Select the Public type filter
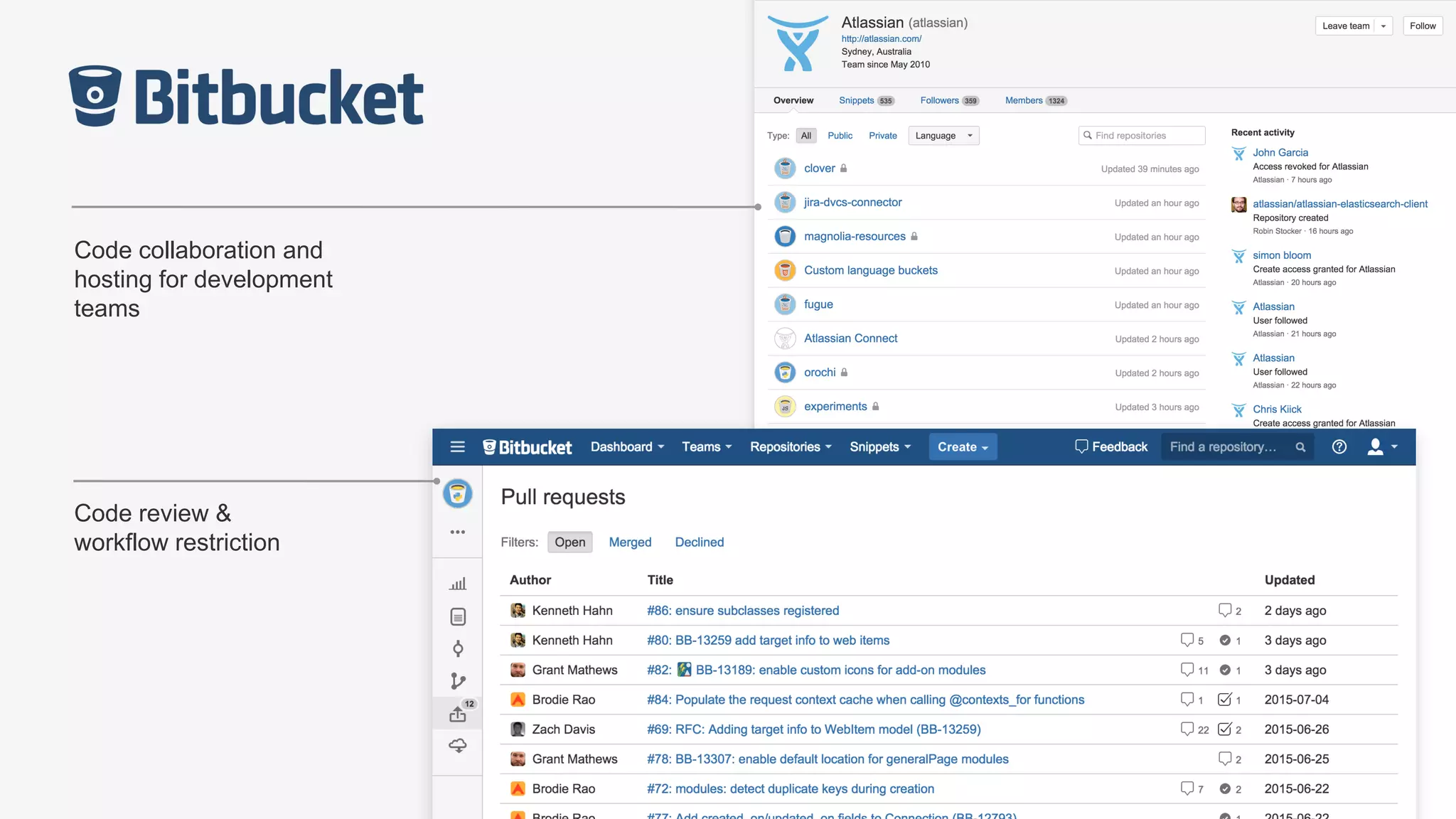This screenshot has width=1456, height=819. [x=840, y=136]
